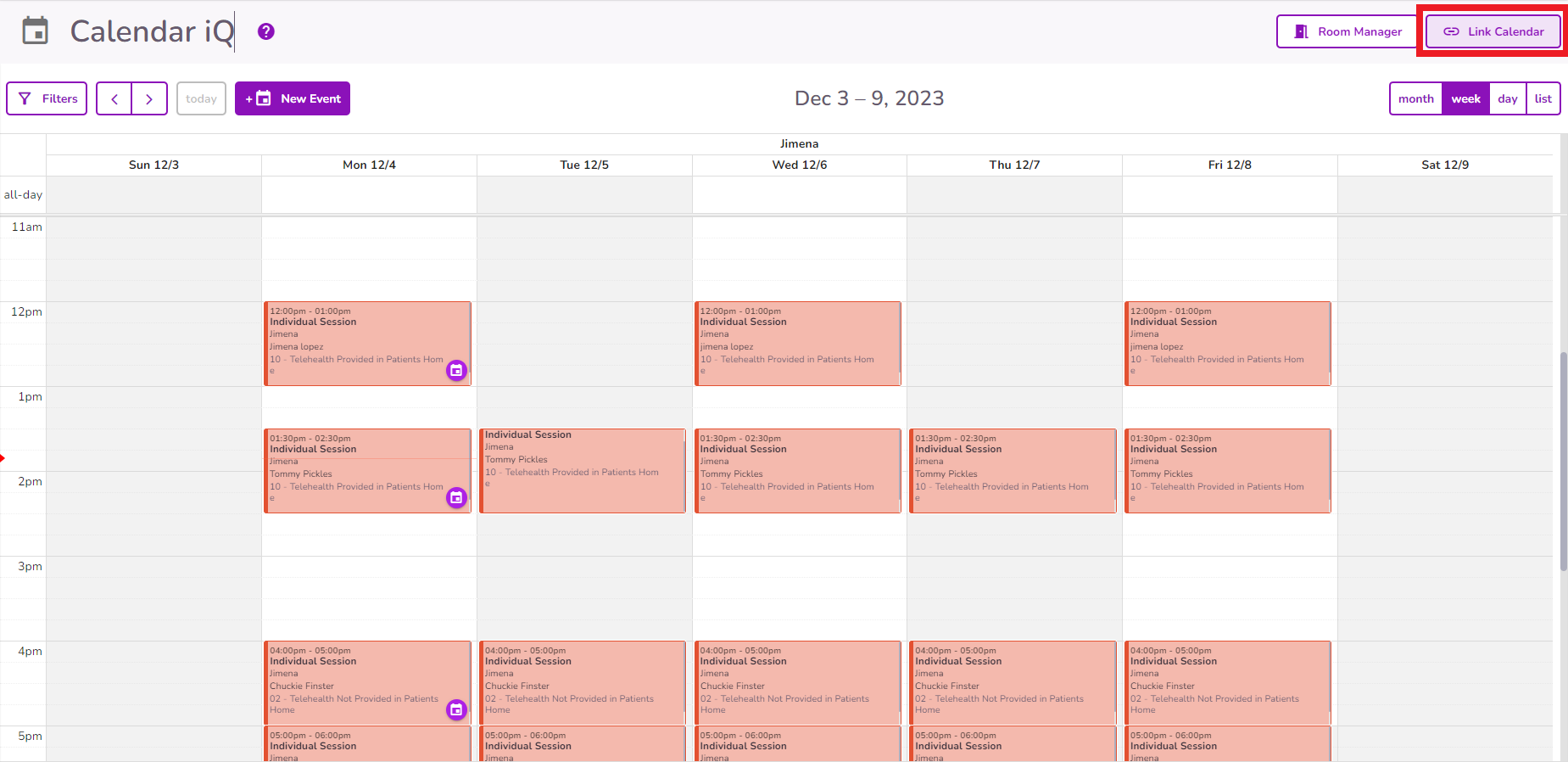The height and width of the screenshot is (762, 1568).
Task: Click the camera icon on Monday's 4pm session
Action: tap(456, 710)
